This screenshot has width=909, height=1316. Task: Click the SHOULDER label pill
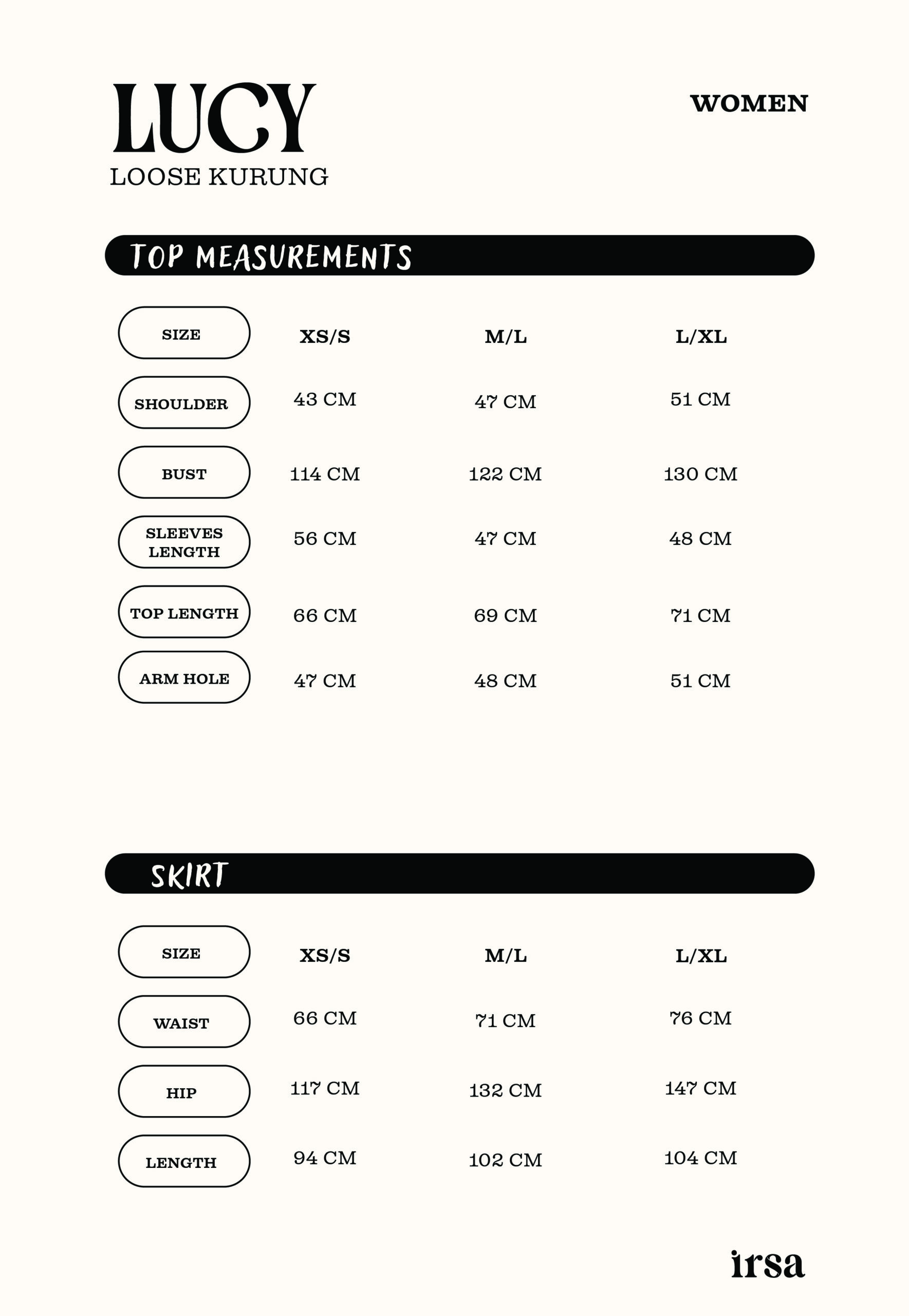click(184, 403)
